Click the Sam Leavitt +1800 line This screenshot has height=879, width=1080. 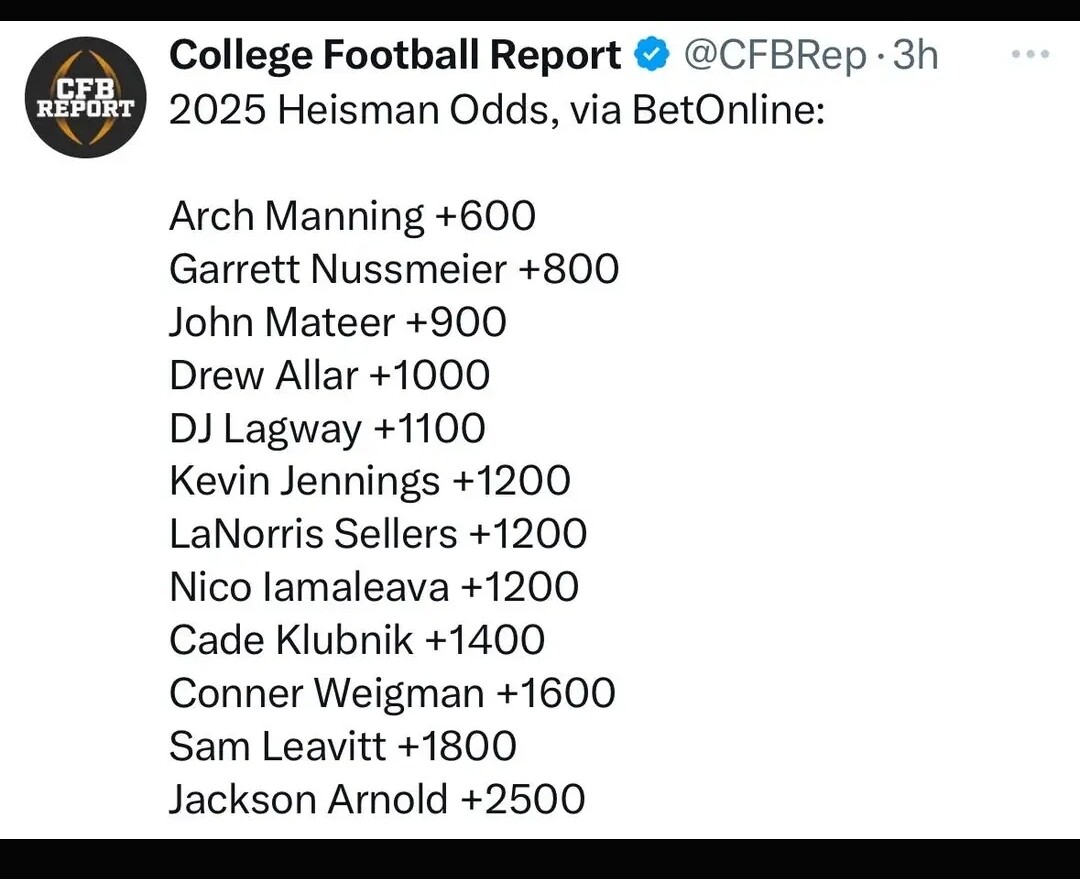point(342,746)
